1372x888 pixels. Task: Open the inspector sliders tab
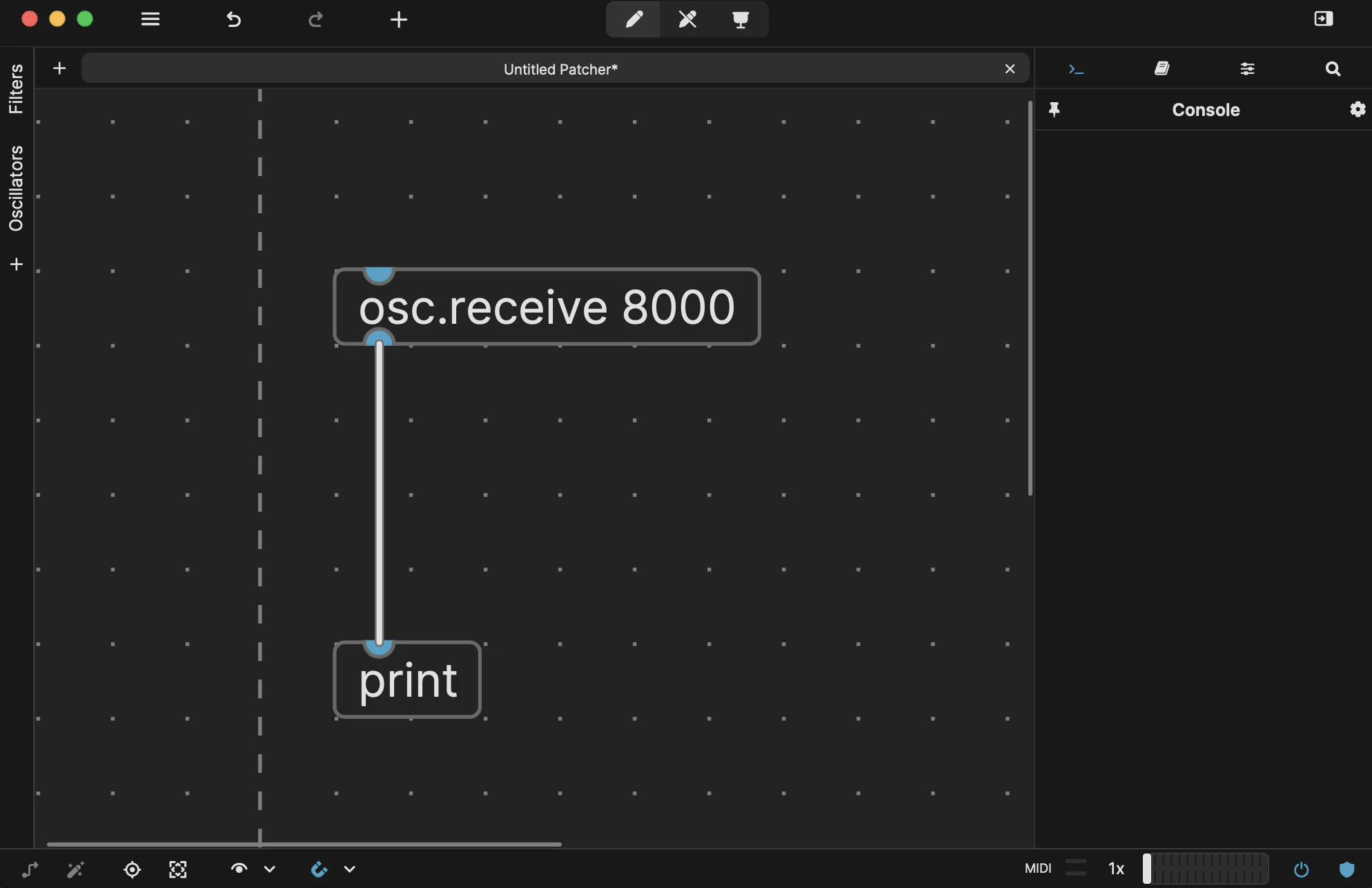tap(1247, 68)
